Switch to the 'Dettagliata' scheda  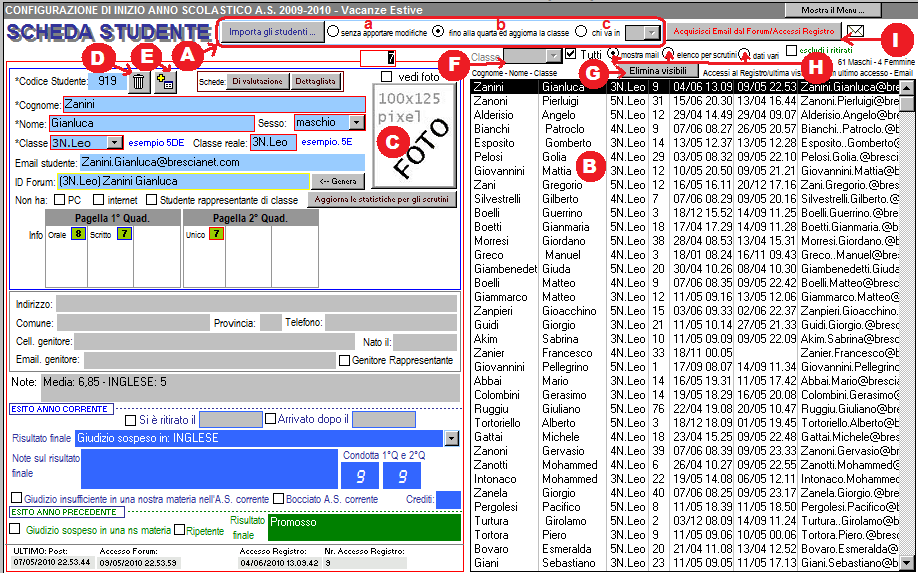(x=316, y=81)
